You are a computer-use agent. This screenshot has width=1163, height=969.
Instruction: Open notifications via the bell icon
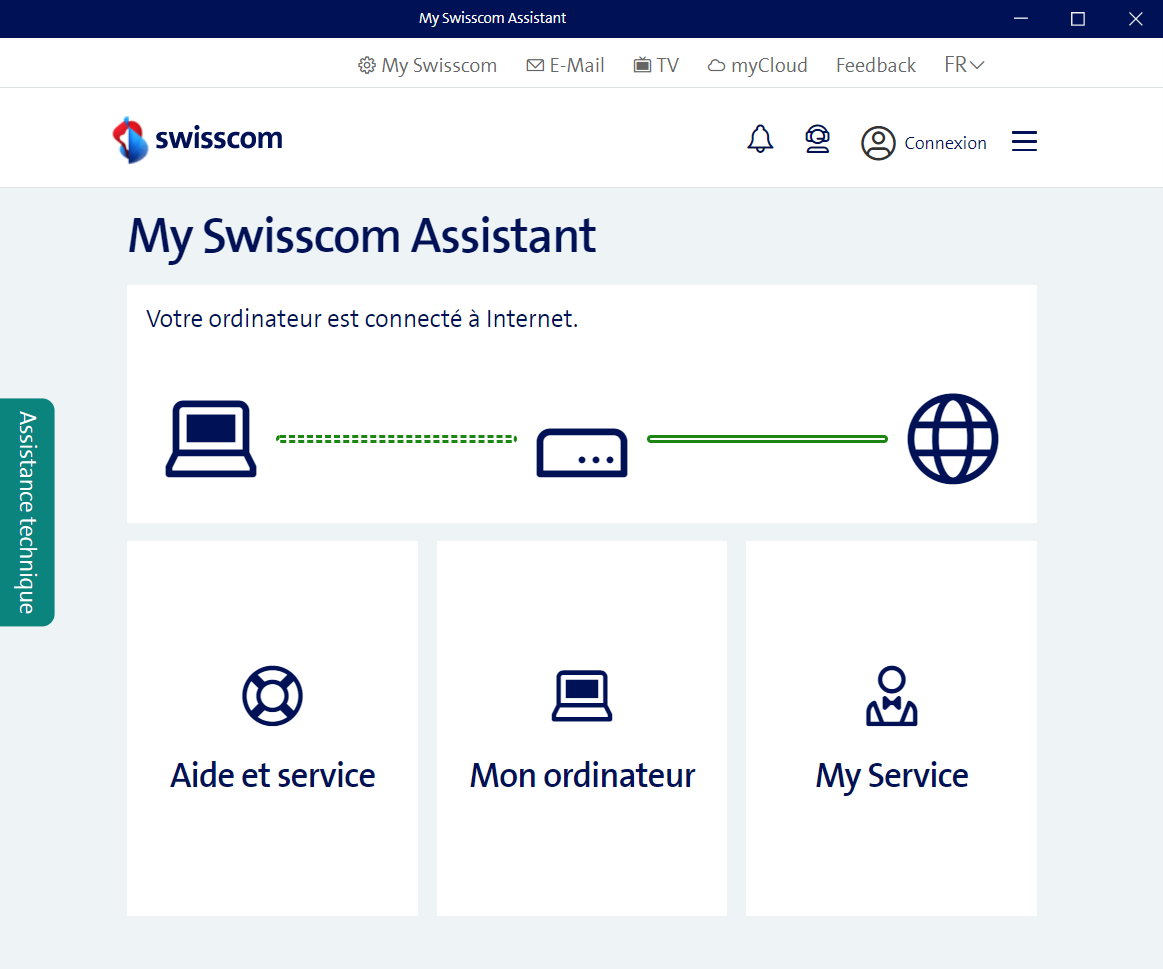[760, 139]
